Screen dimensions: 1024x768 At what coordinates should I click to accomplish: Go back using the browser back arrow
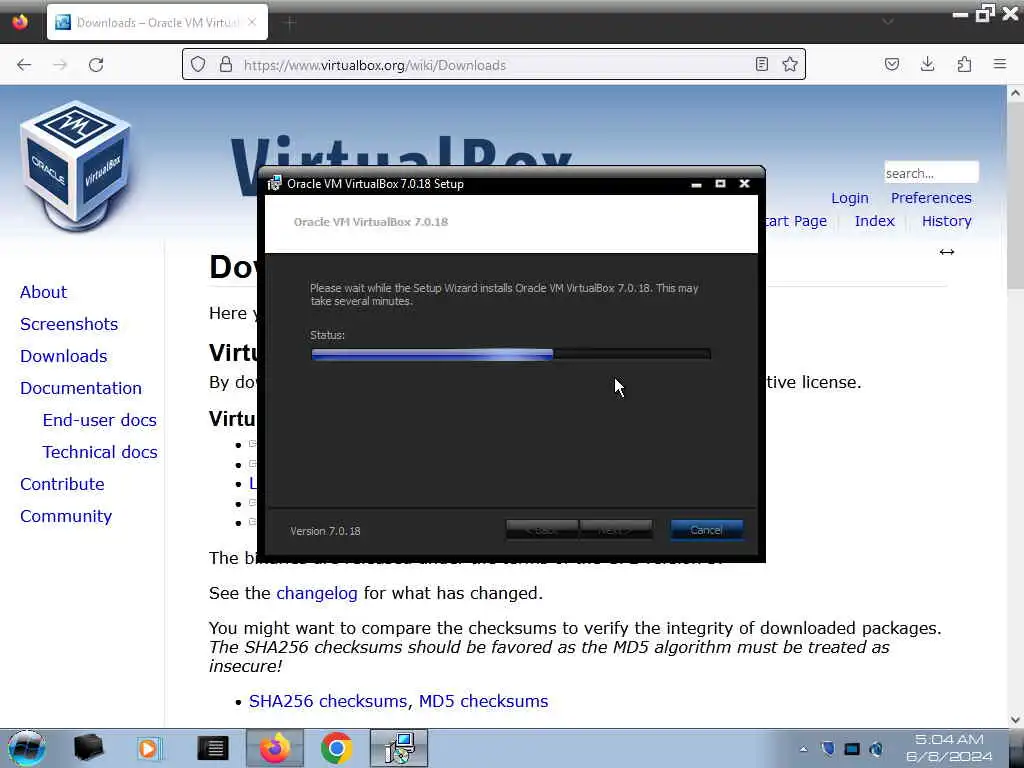pos(24,65)
